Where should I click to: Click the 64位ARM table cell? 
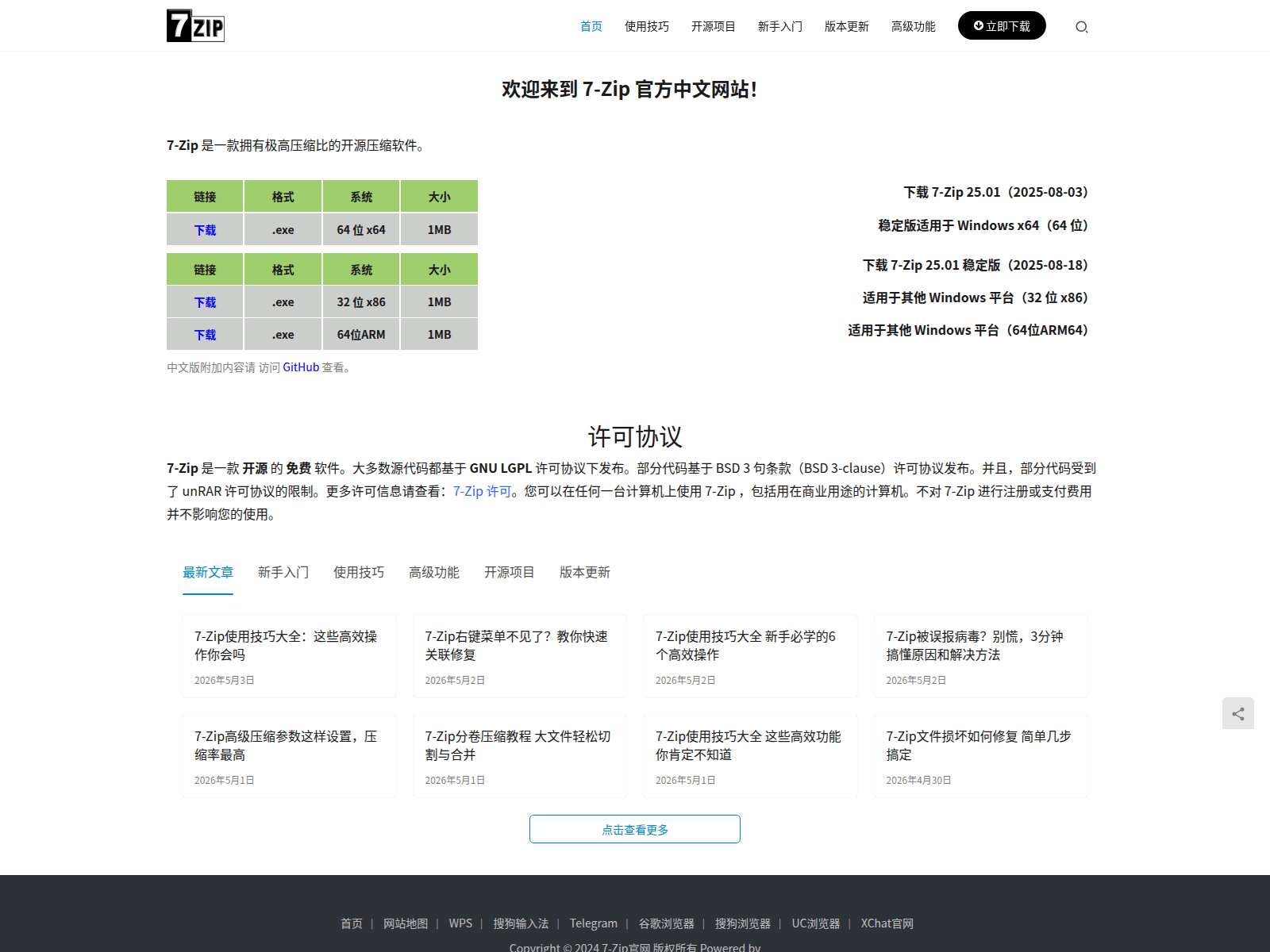(361, 334)
